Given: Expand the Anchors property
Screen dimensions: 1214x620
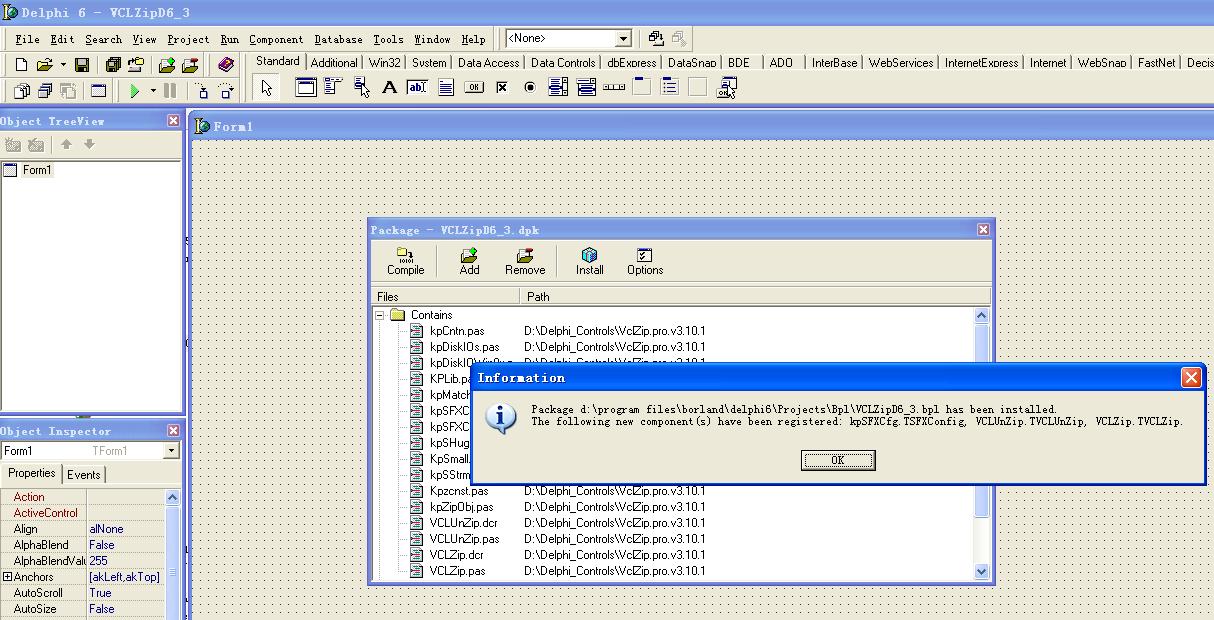Looking at the screenshot, I should point(7,577).
